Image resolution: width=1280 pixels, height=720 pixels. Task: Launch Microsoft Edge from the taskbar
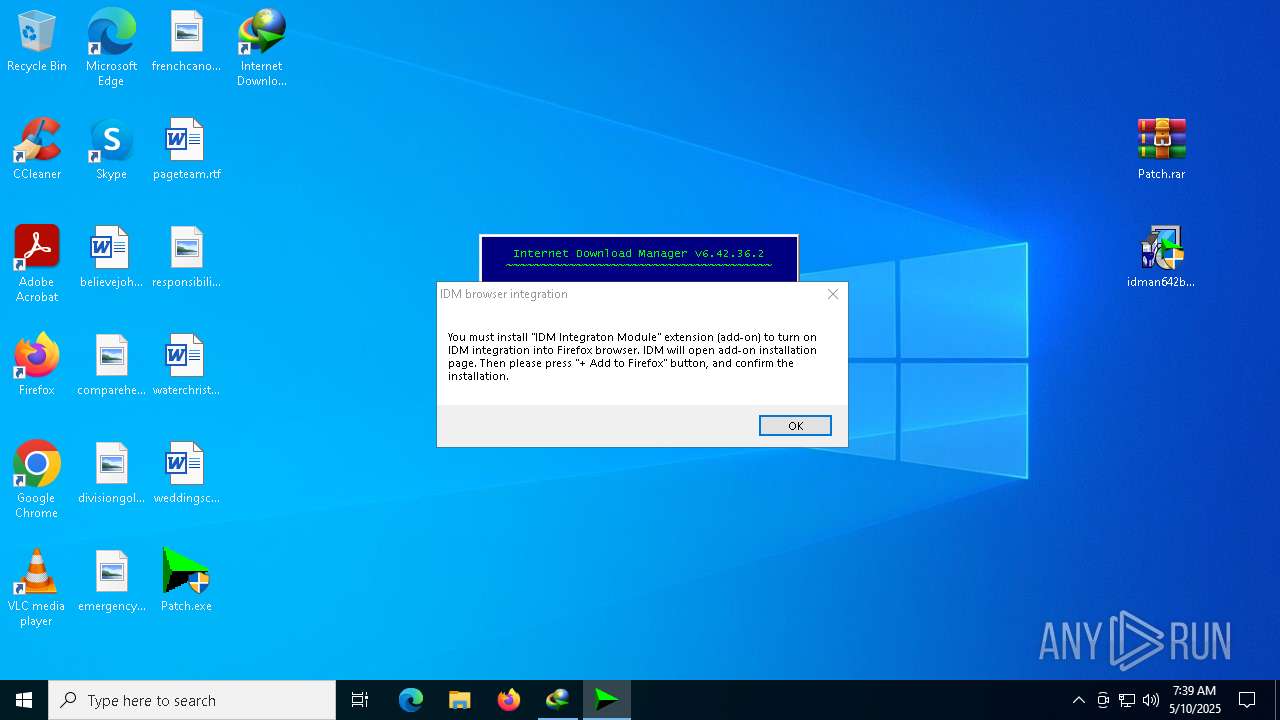point(411,700)
